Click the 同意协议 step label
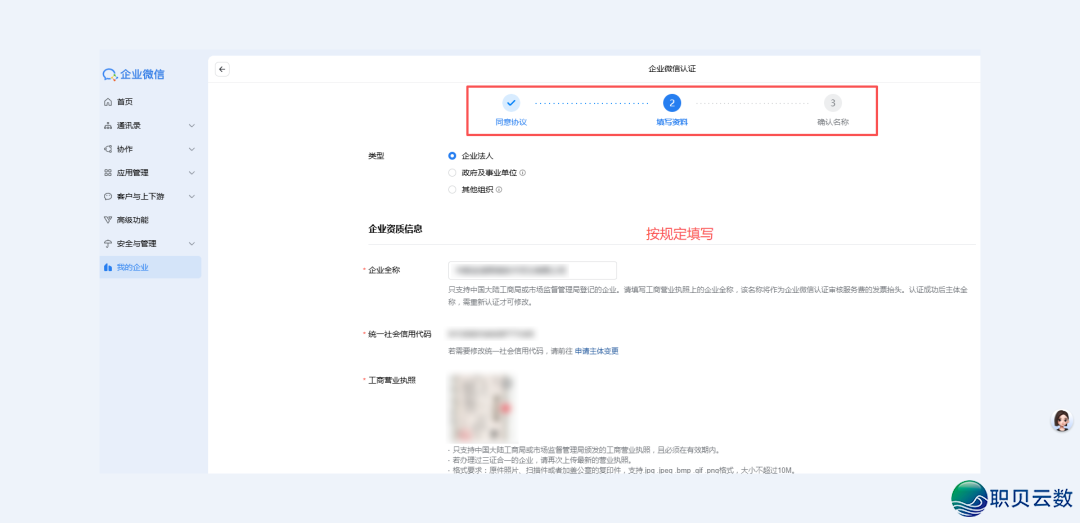Image resolution: width=1080 pixels, height=523 pixels. (x=511, y=122)
